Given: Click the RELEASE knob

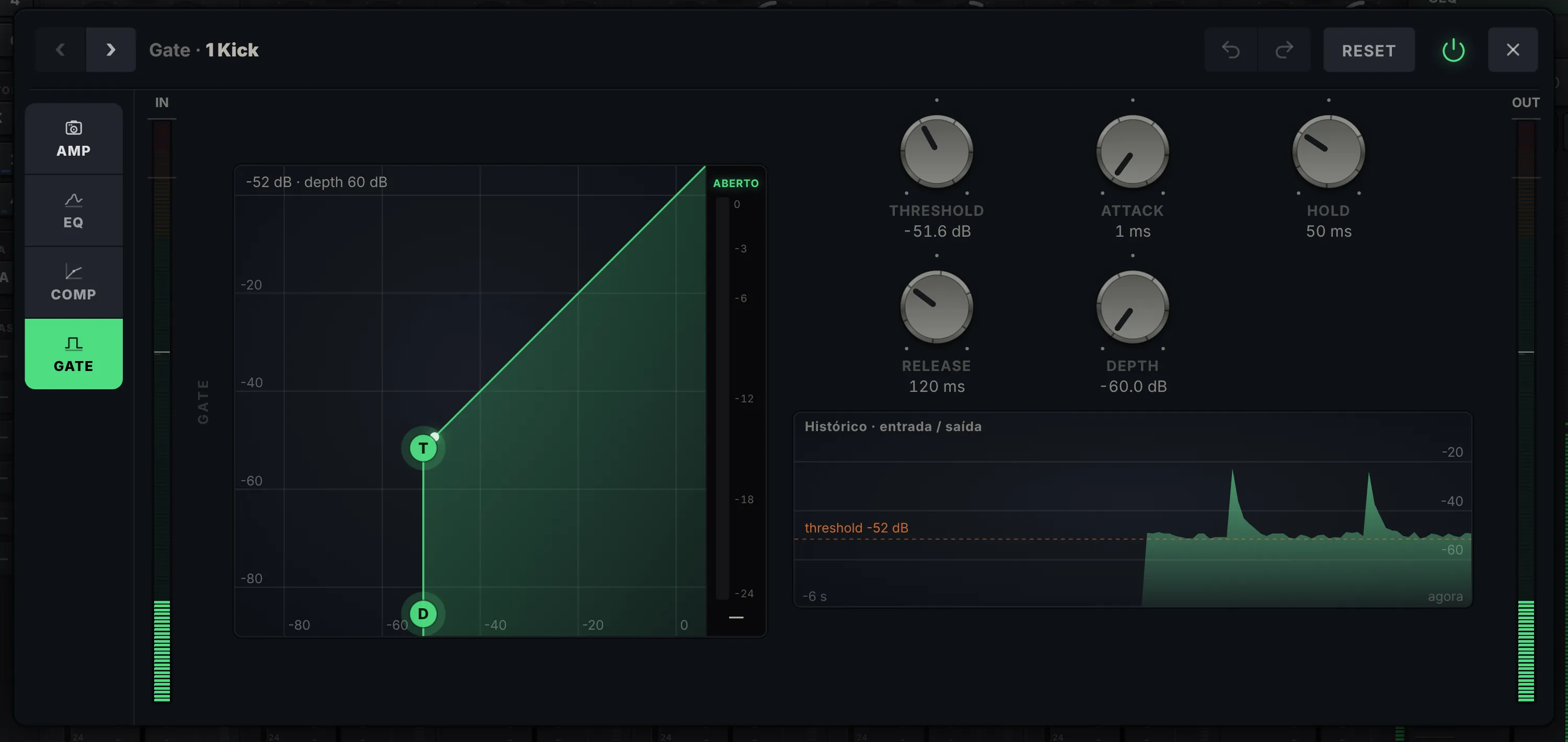Looking at the screenshot, I should coord(936,307).
